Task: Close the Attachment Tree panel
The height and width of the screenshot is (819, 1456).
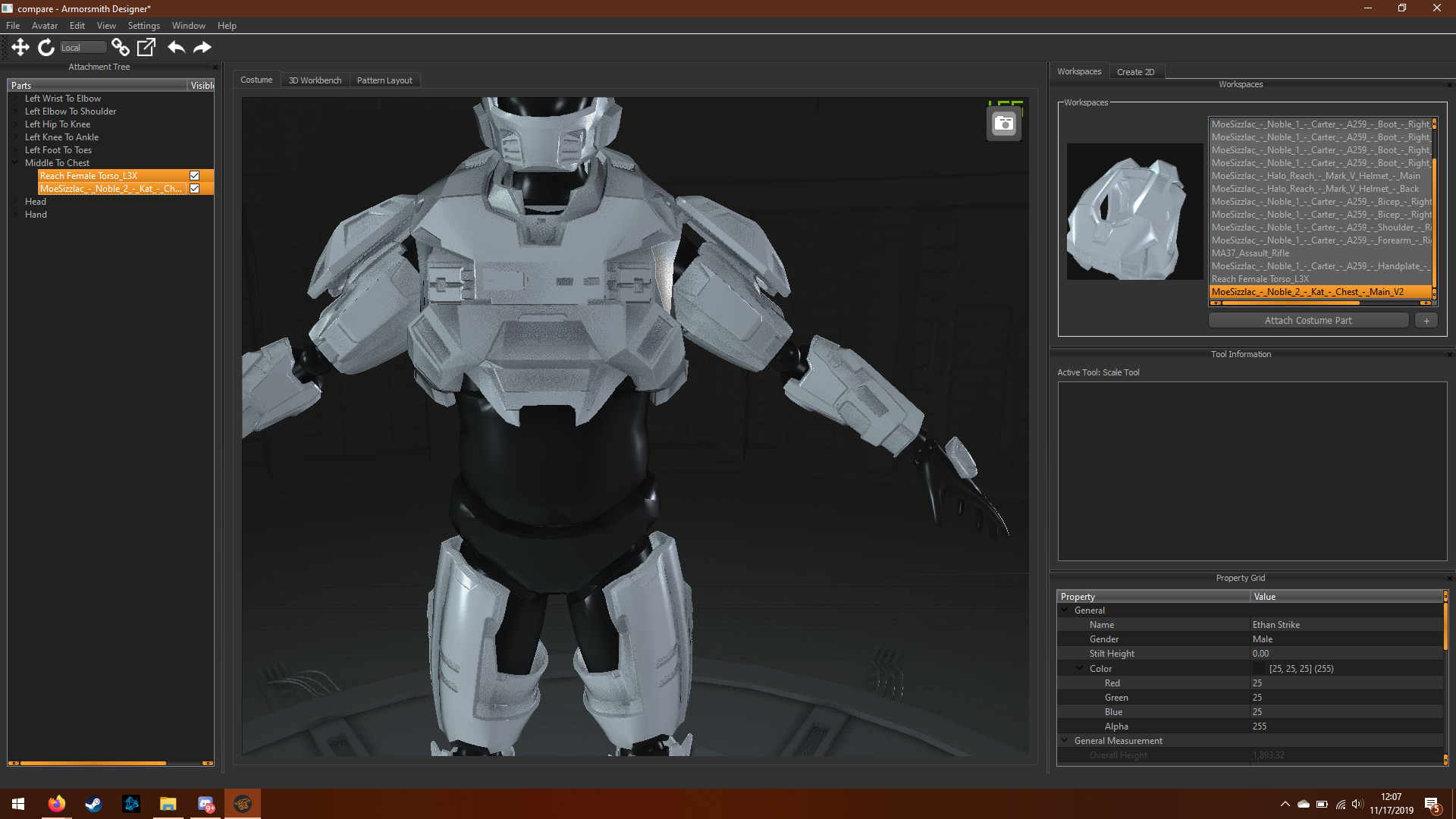Action: coord(215,67)
